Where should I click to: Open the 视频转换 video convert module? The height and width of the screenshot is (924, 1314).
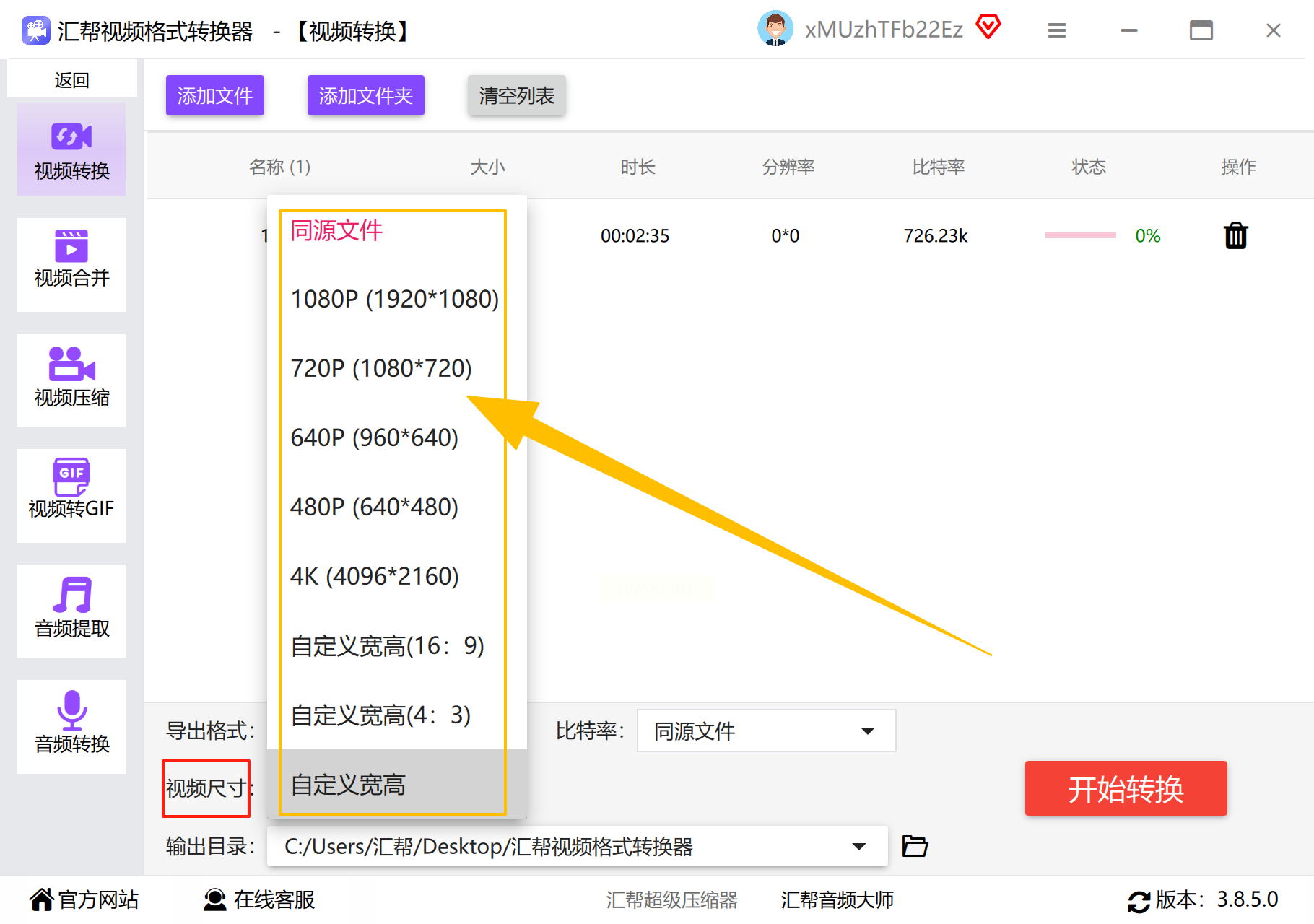[x=71, y=149]
